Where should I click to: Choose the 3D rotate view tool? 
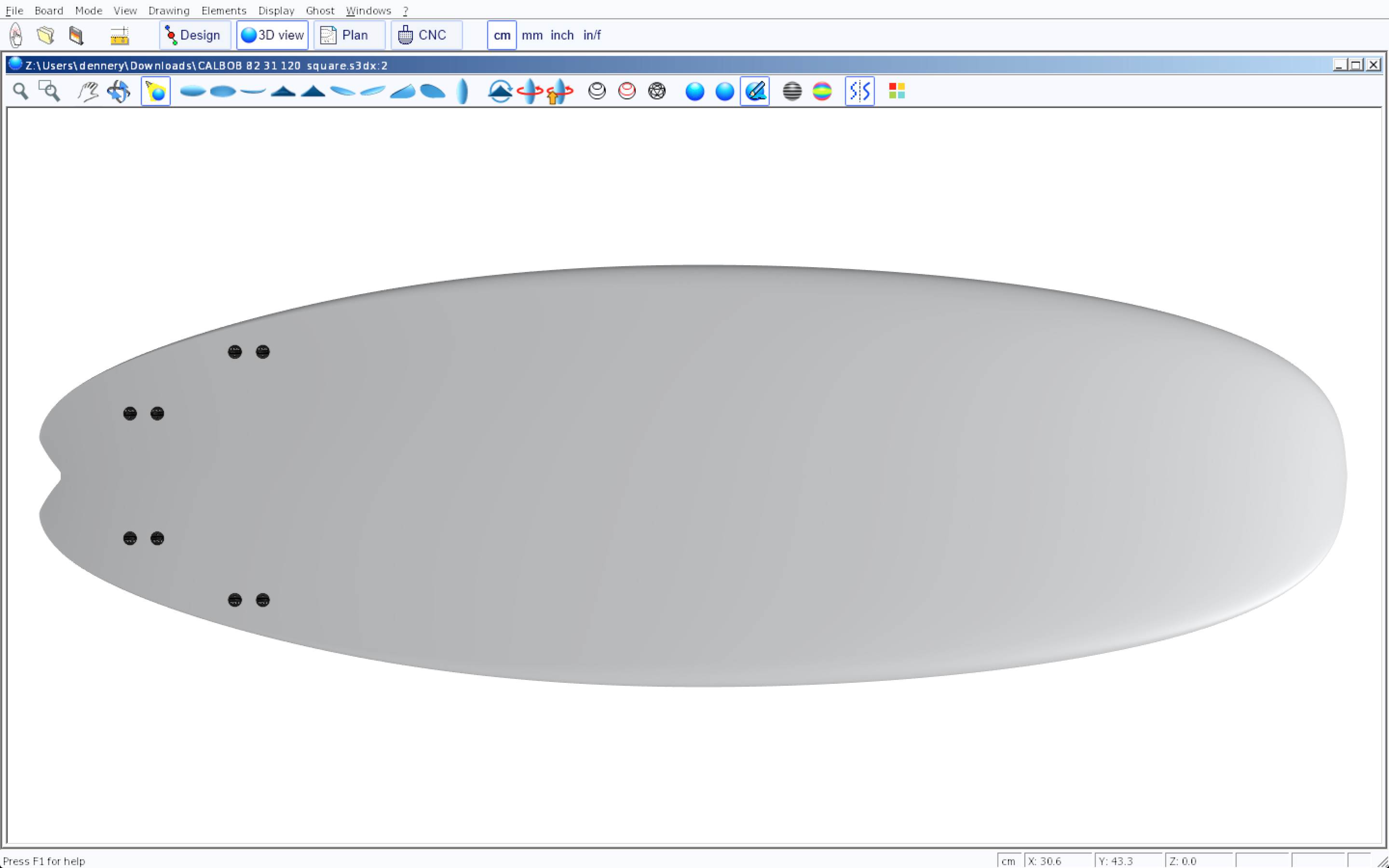point(119,91)
